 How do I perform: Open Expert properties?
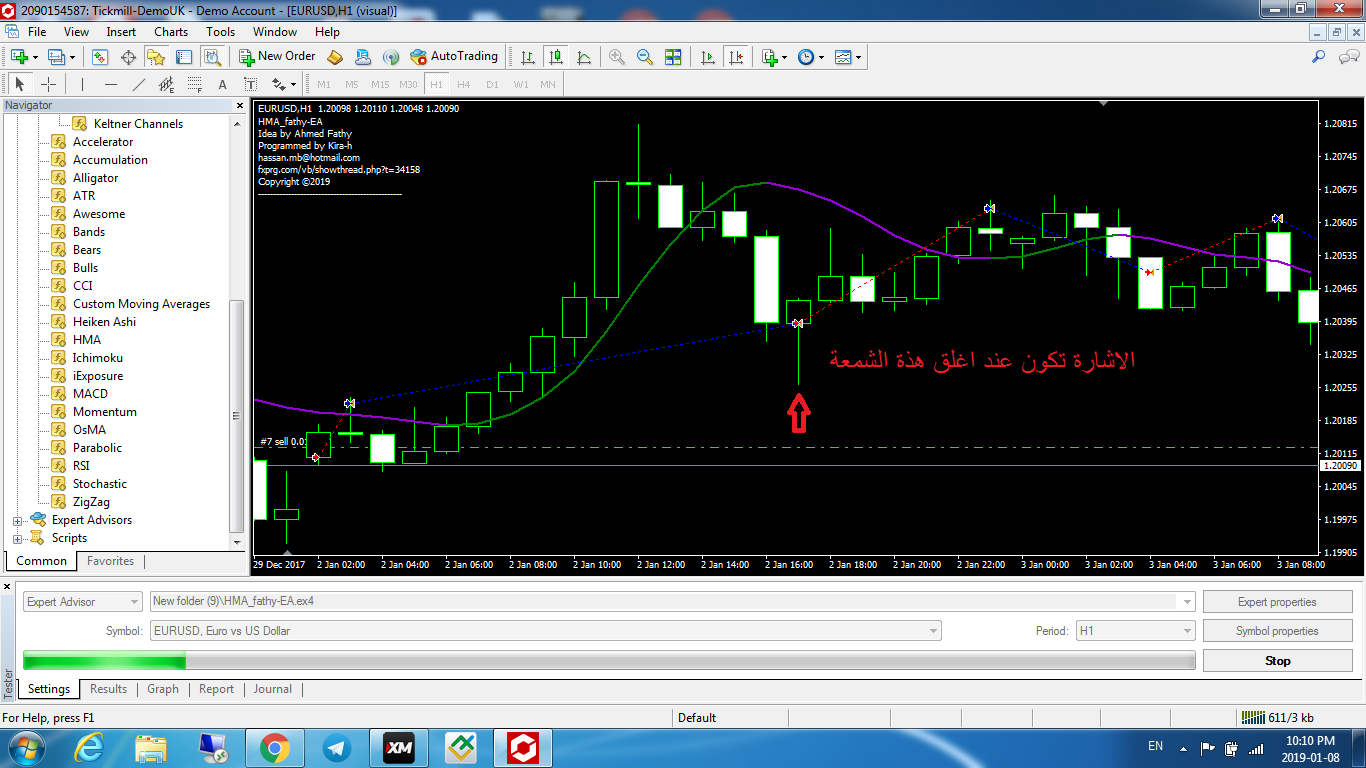(1277, 602)
